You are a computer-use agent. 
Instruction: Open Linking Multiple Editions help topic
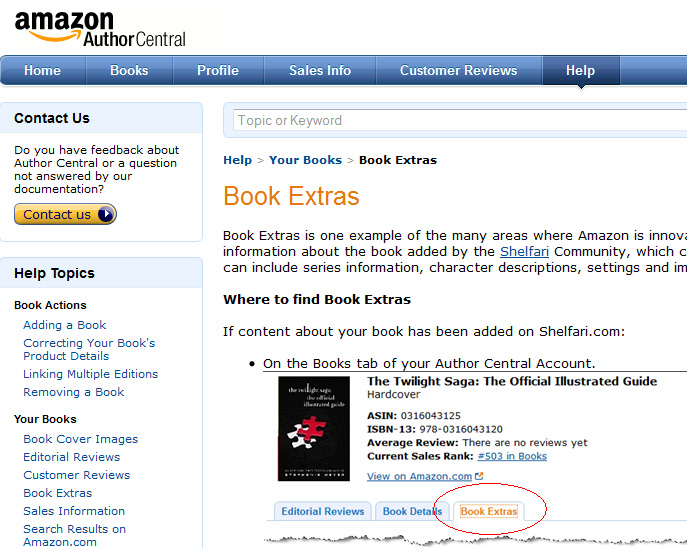click(x=90, y=374)
